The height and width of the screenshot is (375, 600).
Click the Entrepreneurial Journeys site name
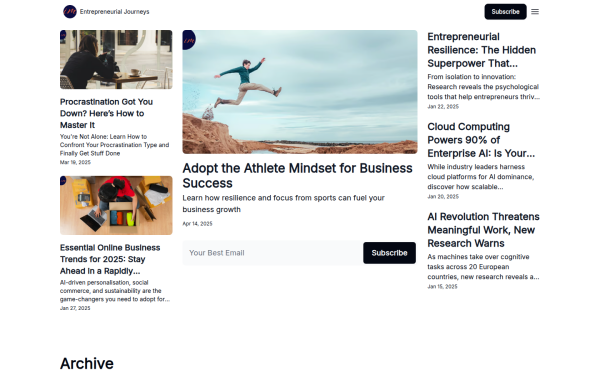(114, 11)
